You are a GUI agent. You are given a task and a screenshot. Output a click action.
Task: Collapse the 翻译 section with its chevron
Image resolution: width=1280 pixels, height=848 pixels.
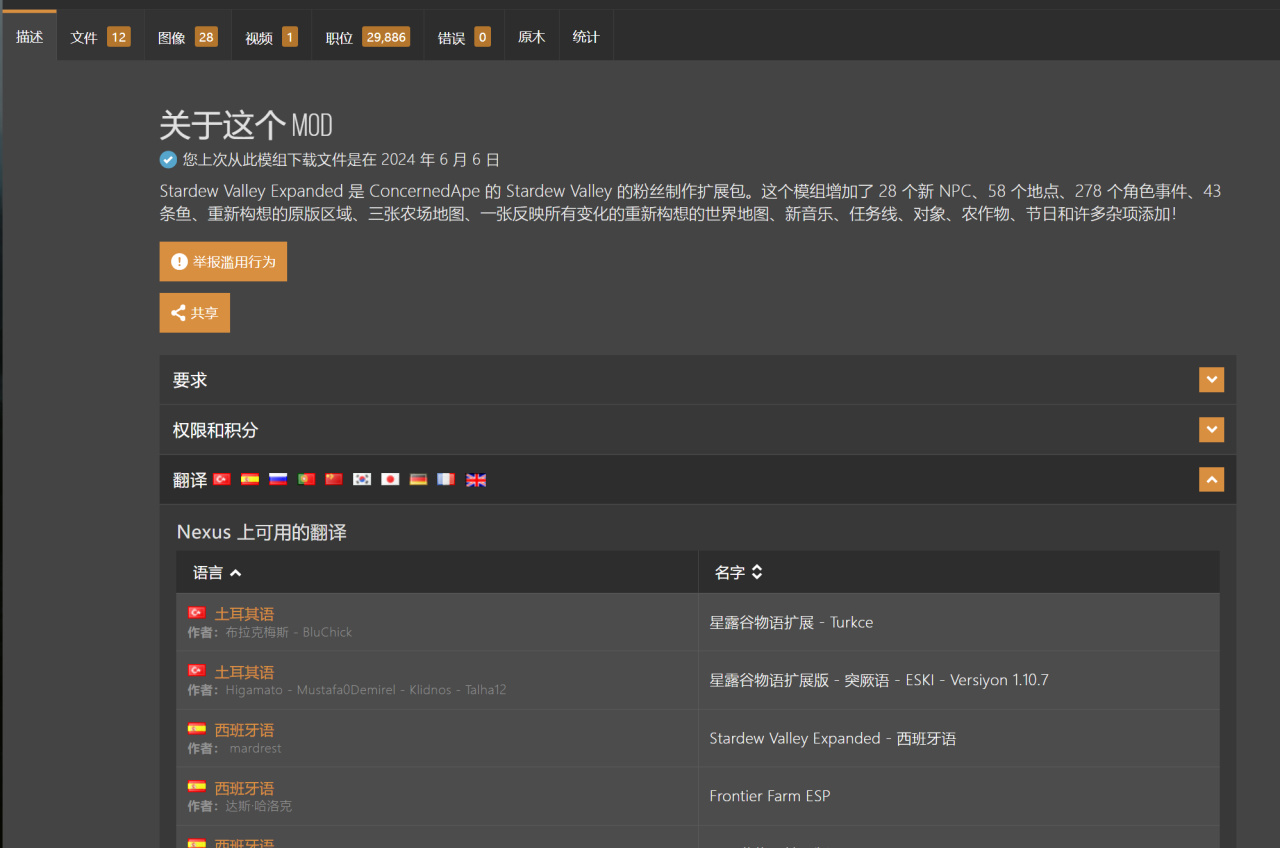(x=1211, y=480)
